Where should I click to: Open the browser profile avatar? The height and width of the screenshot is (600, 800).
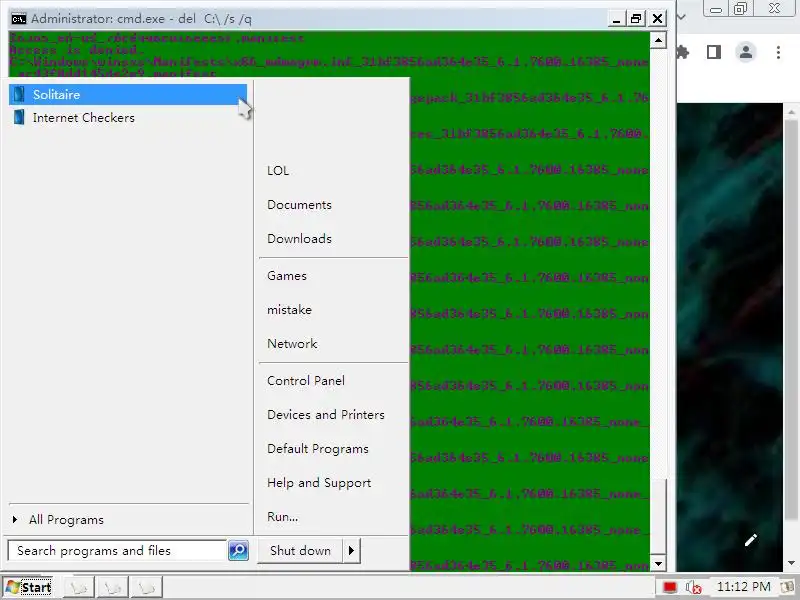click(x=746, y=52)
